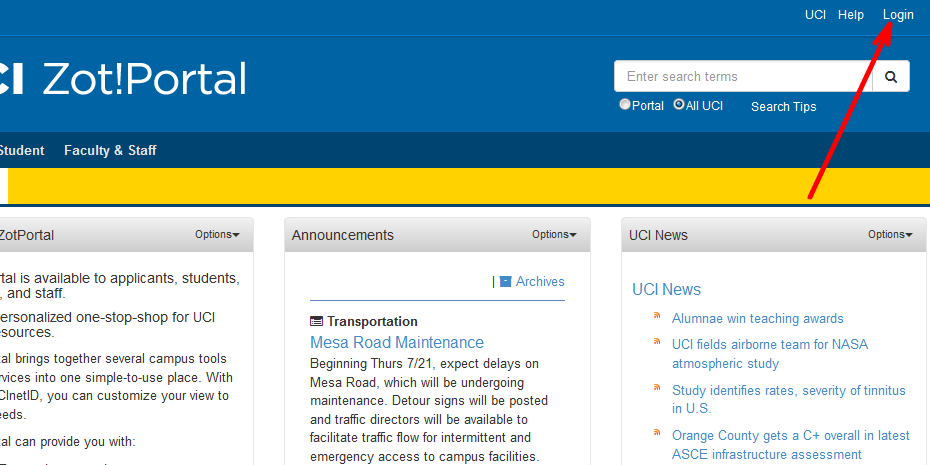Screen dimensions: 930x465
Task: Open Options dropdown in UCI News panel
Action: (x=891, y=234)
